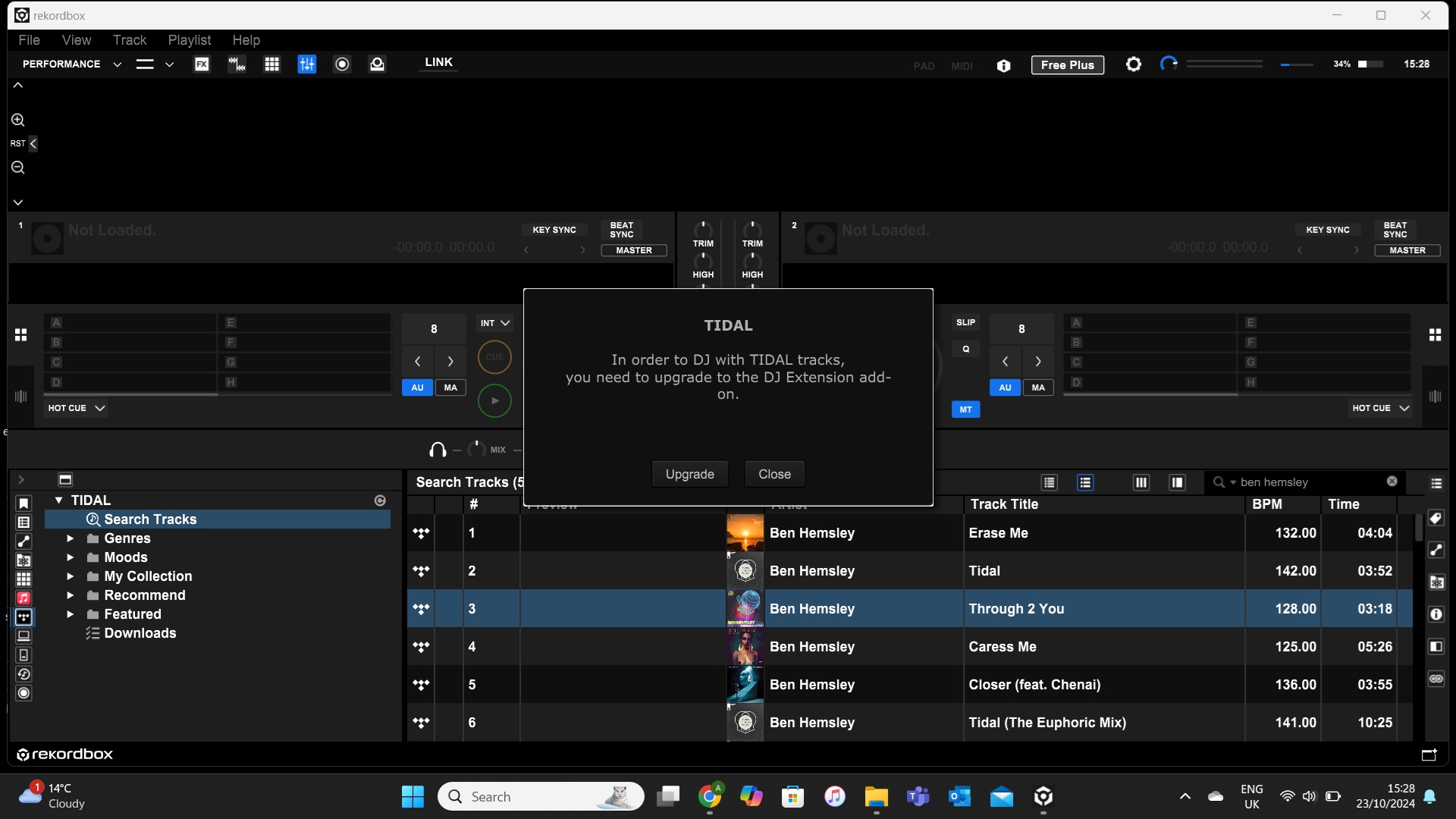Viewport: 1456px width, 819px height.
Task: Reload the TIDAL library refresh icon
Action: coord(380,500)
